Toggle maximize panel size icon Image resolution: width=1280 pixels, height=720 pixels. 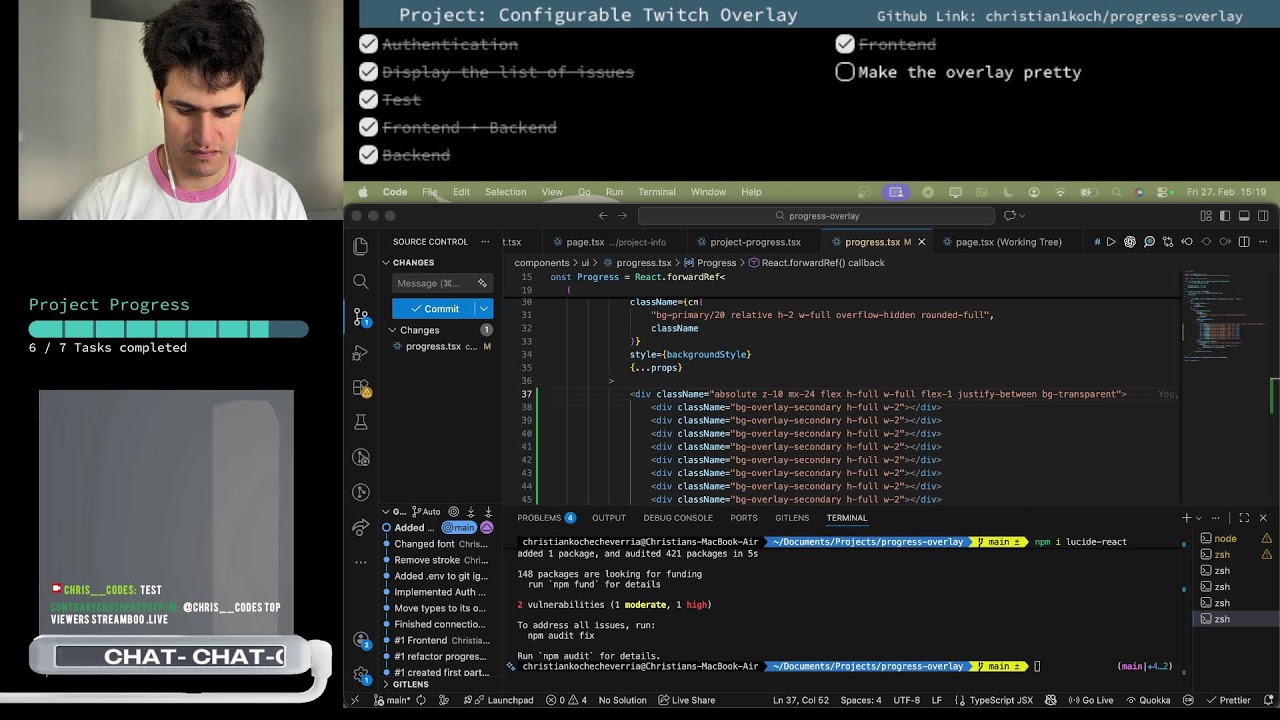[1244, 518]
